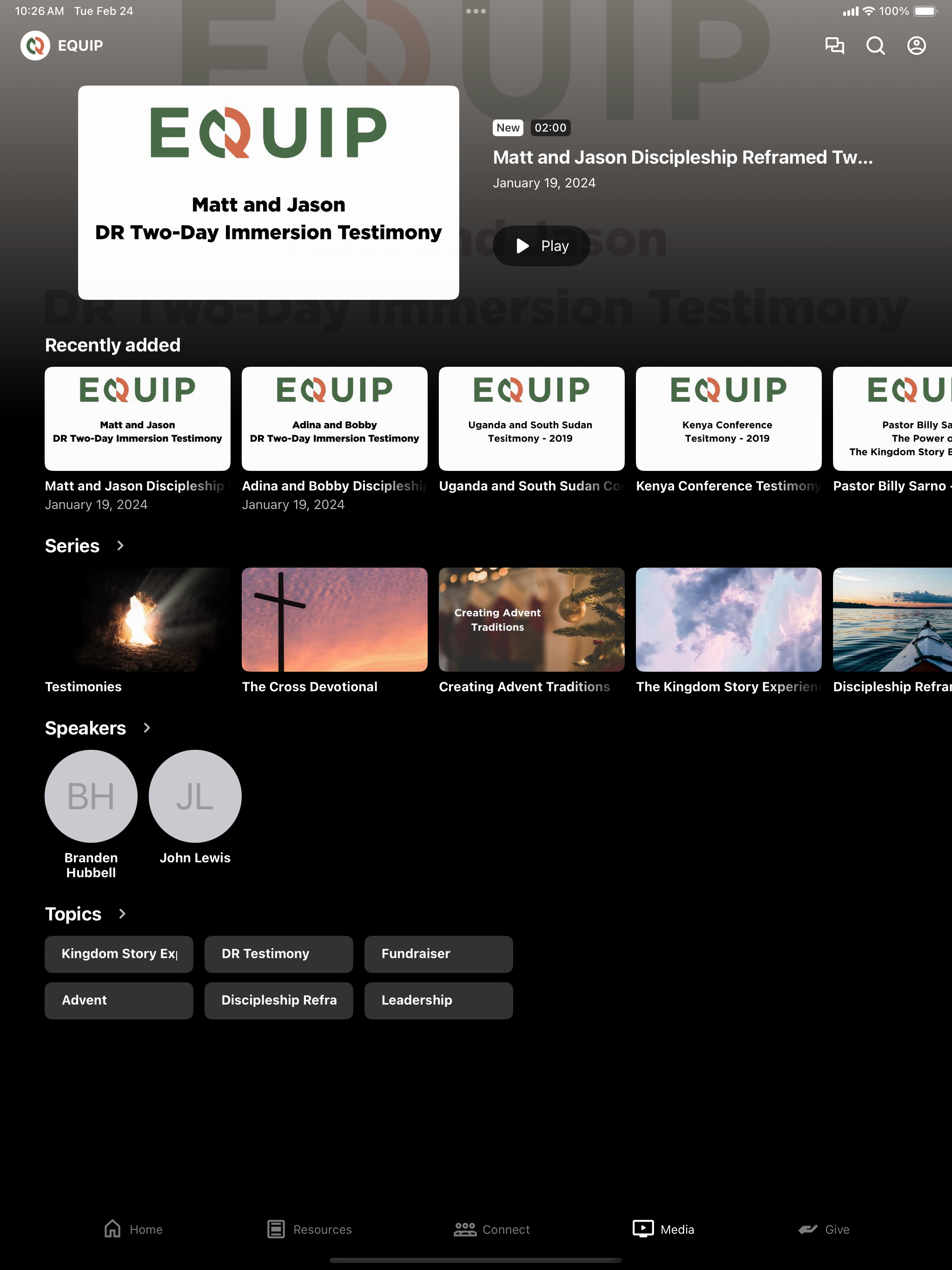Screen dimensions: 952x1270
Task: Tap the Adina and Bobby Discipleship card title
Action: (x=335, y=486)
